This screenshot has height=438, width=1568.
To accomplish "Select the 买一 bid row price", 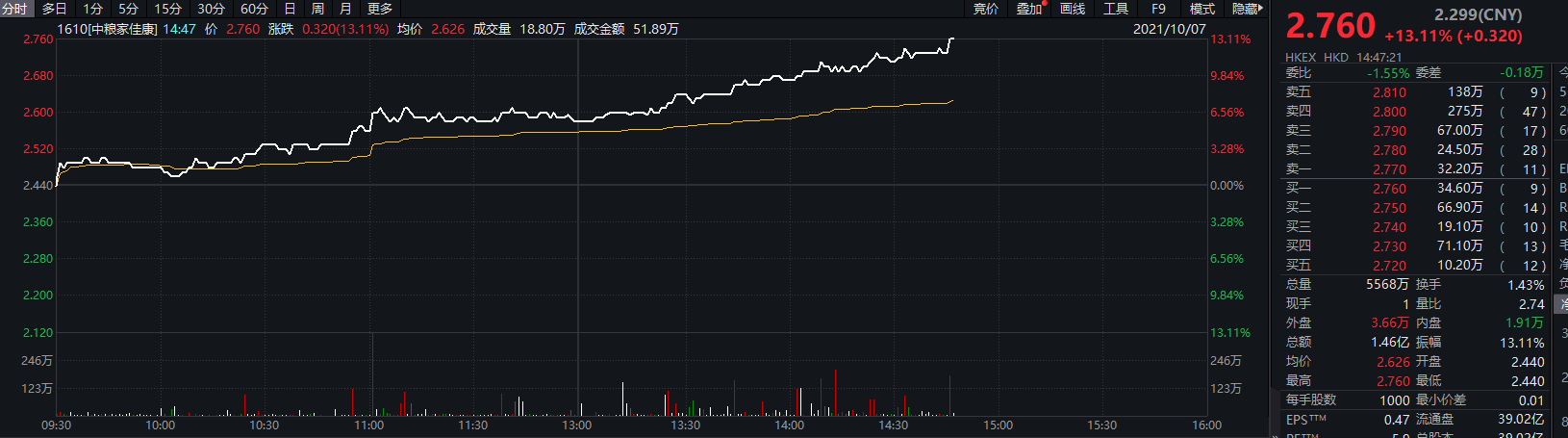I will point(1389,189).
